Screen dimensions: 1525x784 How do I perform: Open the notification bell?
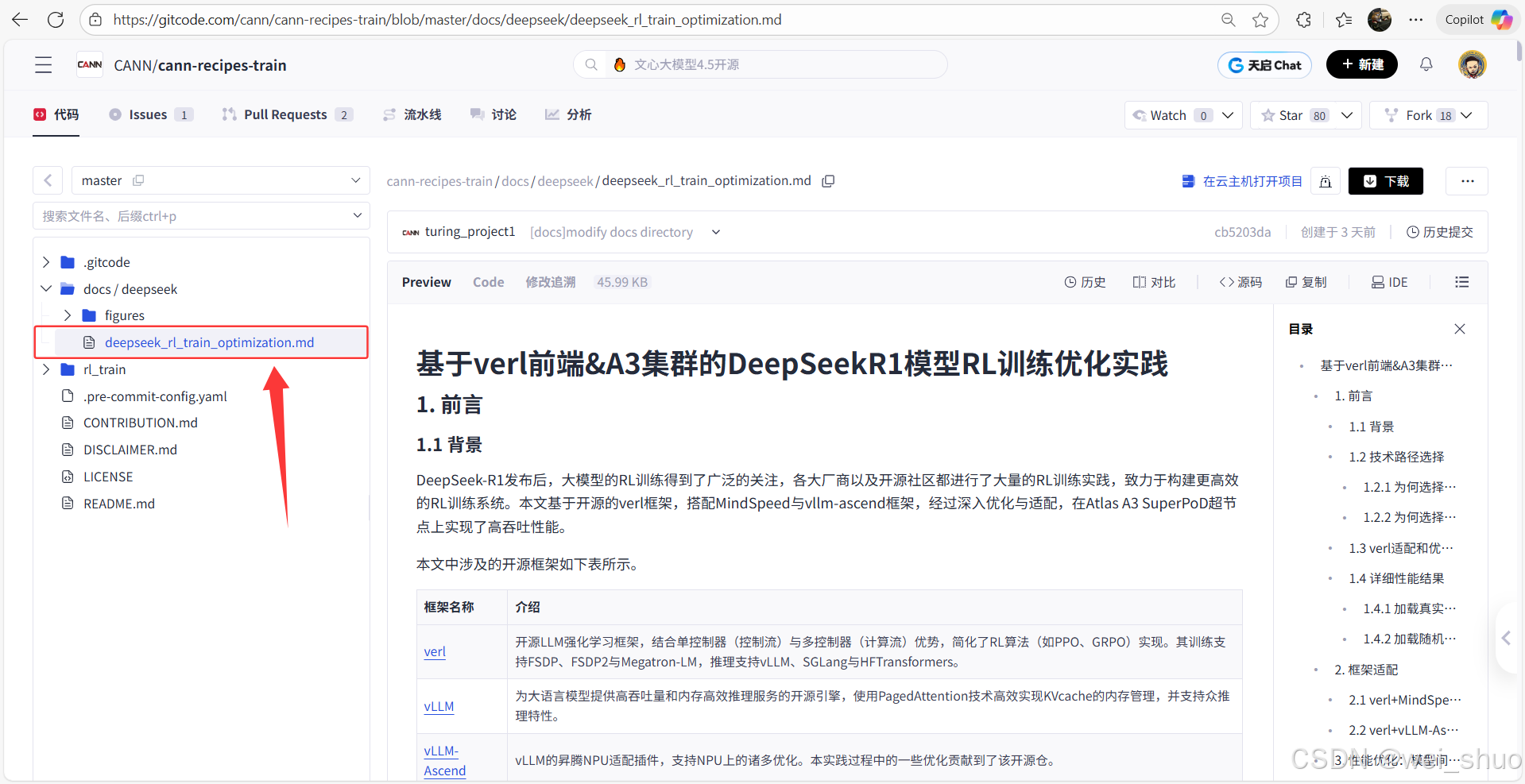pos(1426,64)
